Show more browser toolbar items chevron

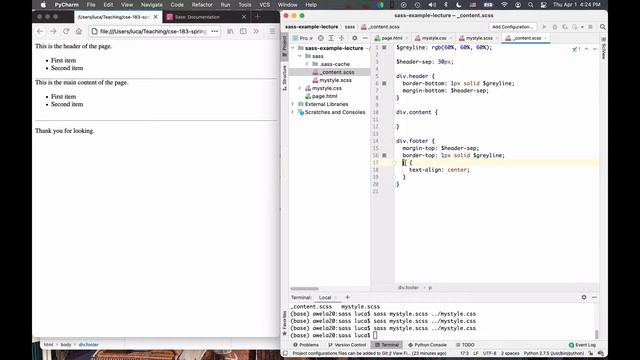(x=256, y=31)
